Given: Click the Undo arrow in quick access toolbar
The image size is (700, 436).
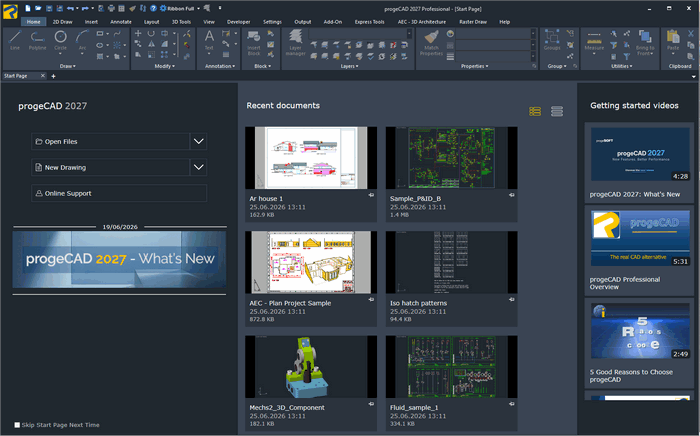Looking at the screenshot, I should [70, 8].
